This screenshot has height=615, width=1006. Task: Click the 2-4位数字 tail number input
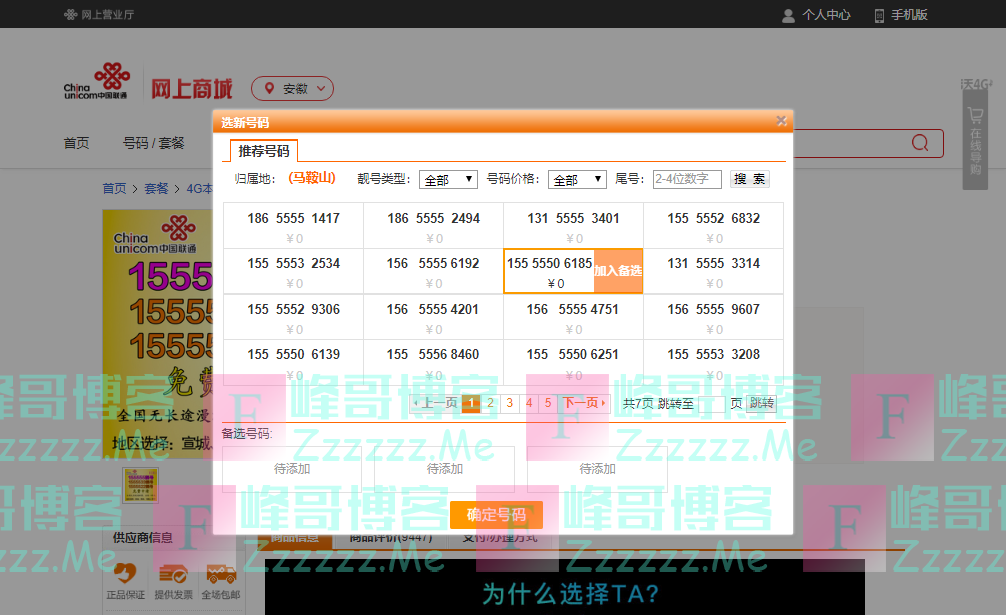pos(686,178)
